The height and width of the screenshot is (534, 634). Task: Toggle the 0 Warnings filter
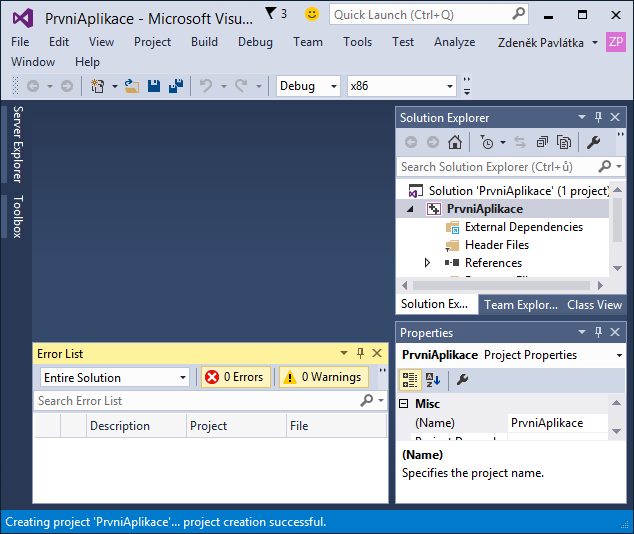(x=323, y=377)
